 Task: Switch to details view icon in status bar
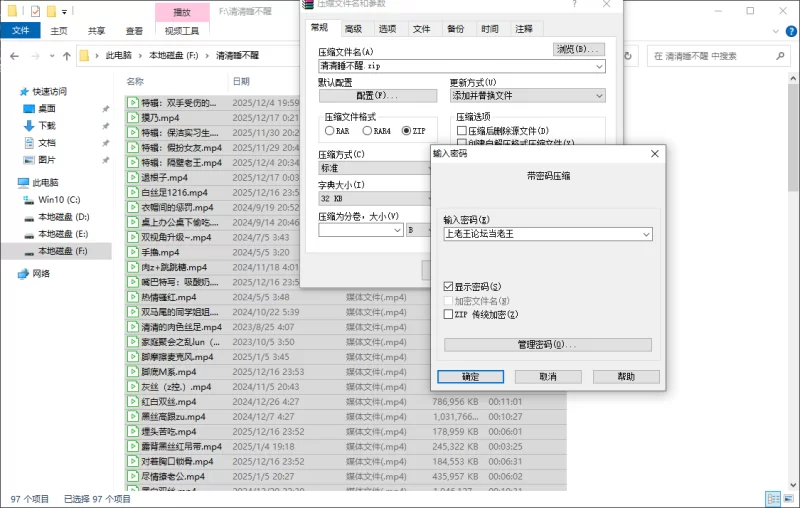click(773, 499)
